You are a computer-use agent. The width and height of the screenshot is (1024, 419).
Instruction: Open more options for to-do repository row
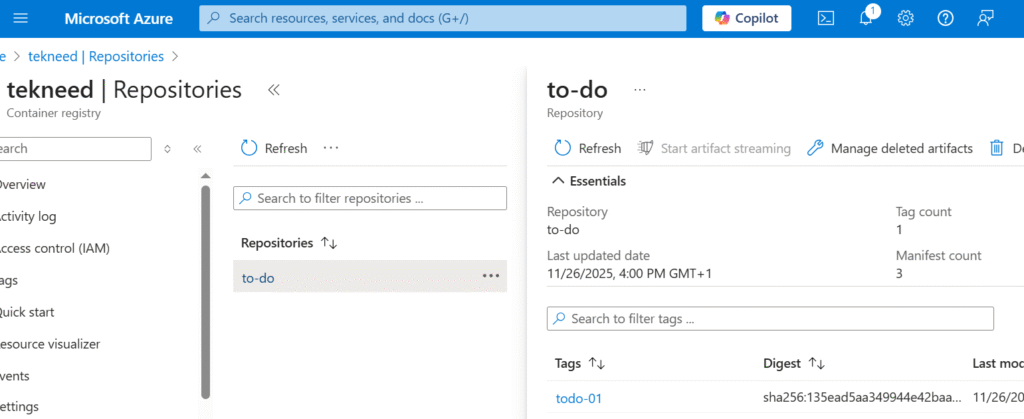click(490, 277)
